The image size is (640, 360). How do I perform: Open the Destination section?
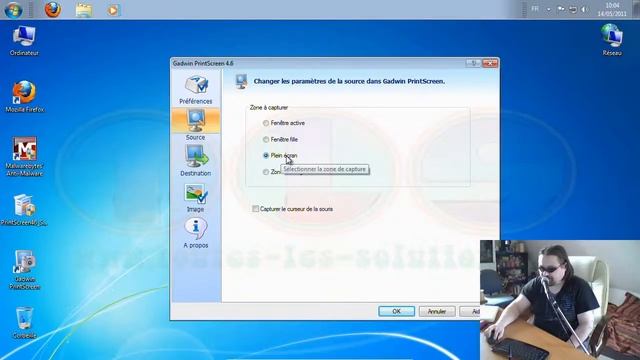(x=196, y=161)
